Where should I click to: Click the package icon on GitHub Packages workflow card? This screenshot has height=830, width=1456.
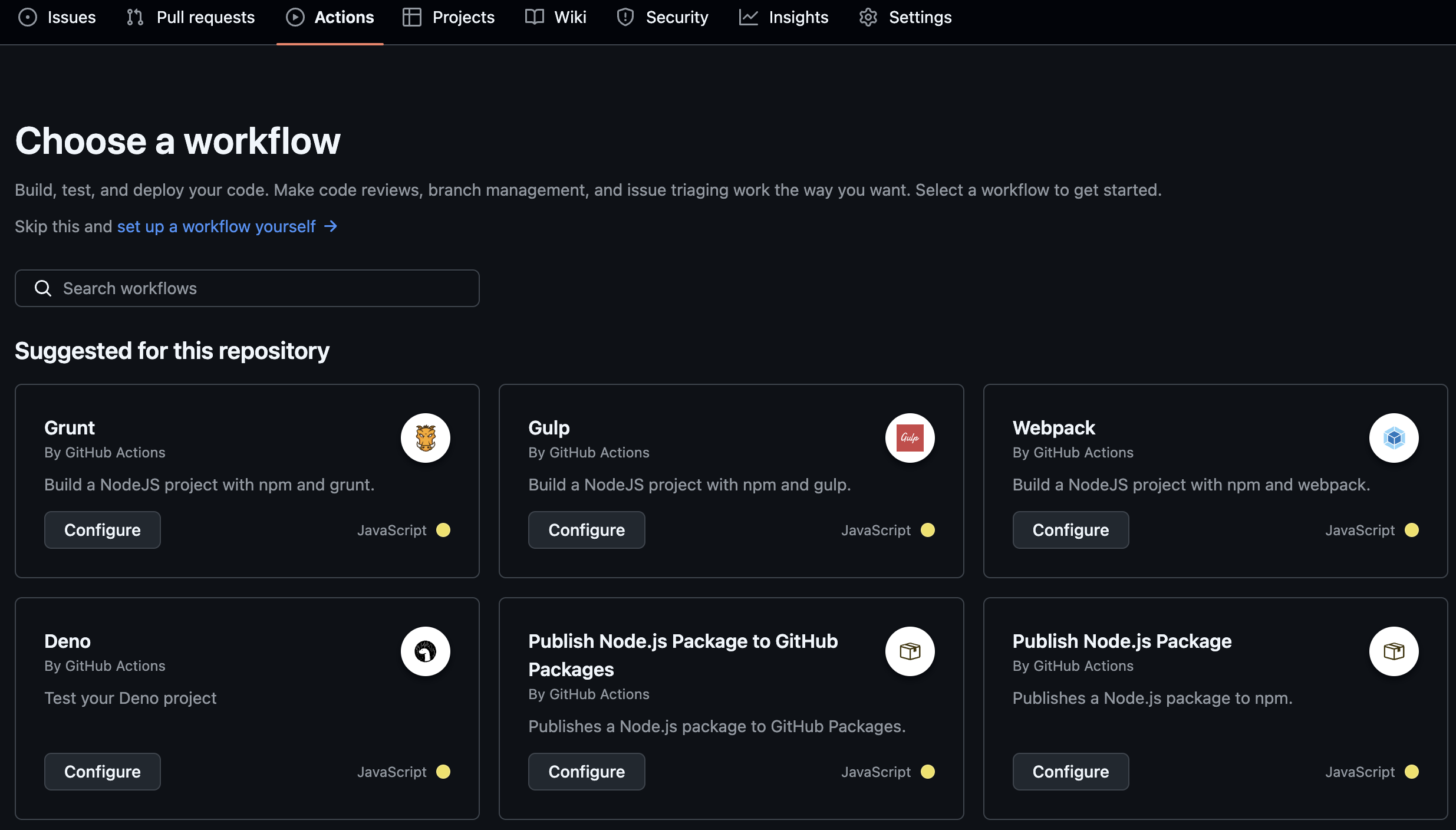click(910, 651)
